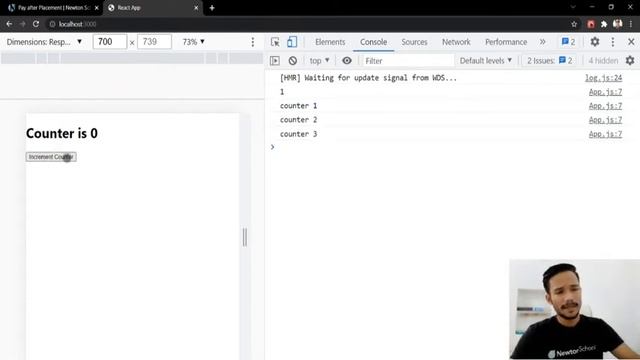Edit the viewport width field 700
This screenshot has width=640, height=360.
point(109,42)
